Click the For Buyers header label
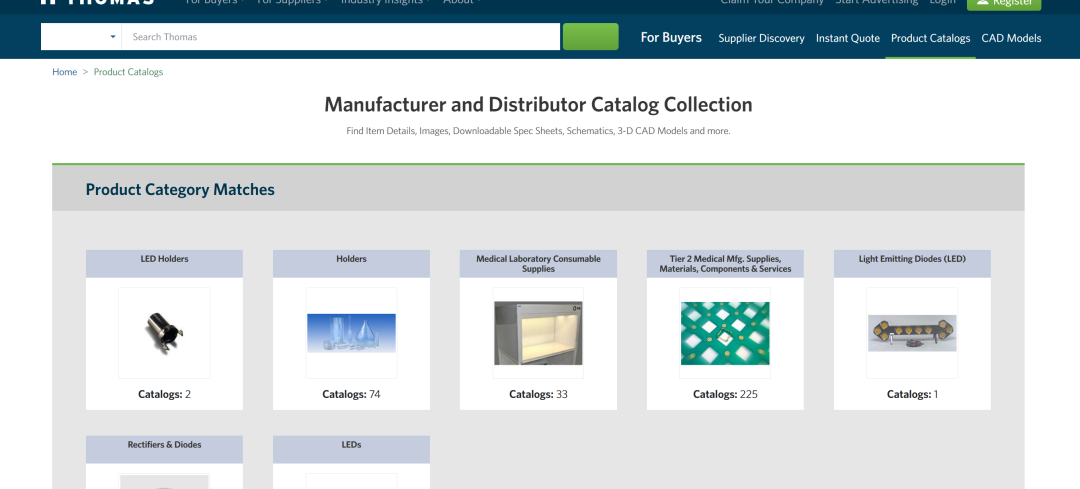1080x489 pixels. [x=671, y=37]
